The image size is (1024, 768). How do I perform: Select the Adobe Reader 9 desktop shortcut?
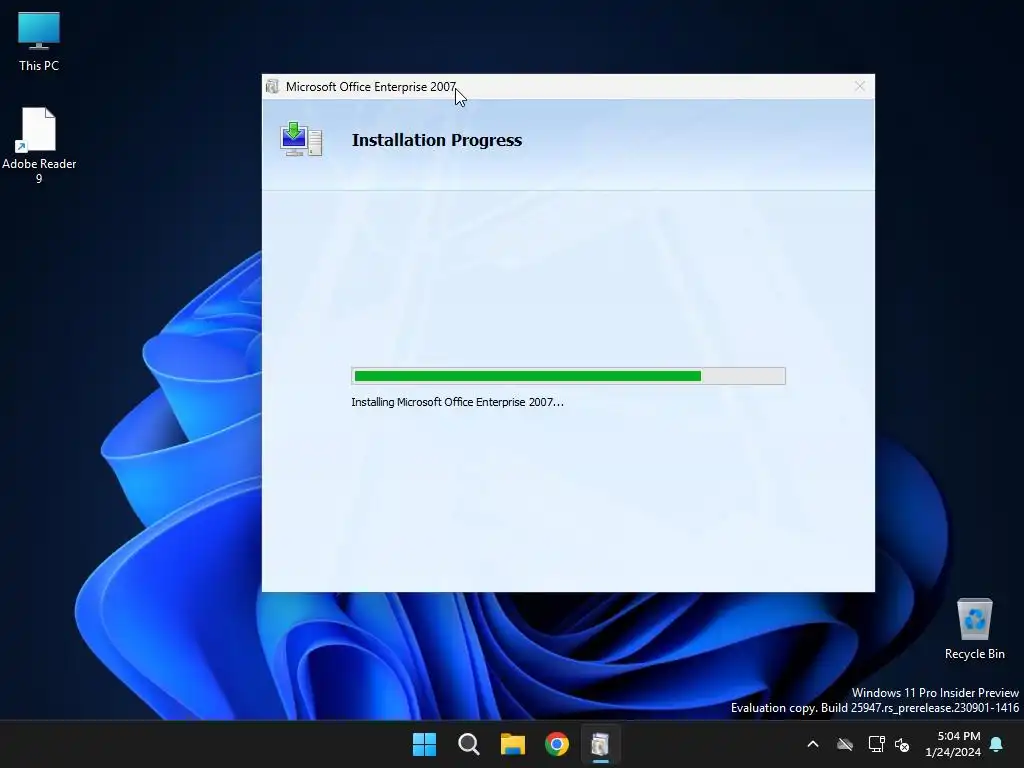click(x=39, y=145)
